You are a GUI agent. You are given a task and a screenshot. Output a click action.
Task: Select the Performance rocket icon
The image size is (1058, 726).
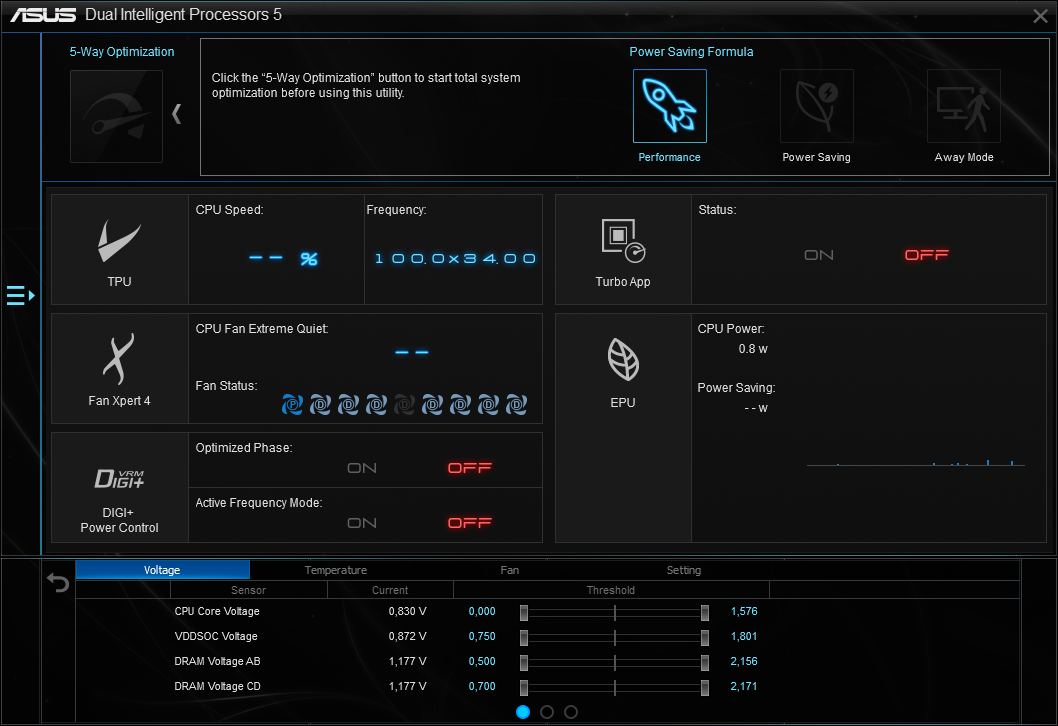tap(669, 106)
